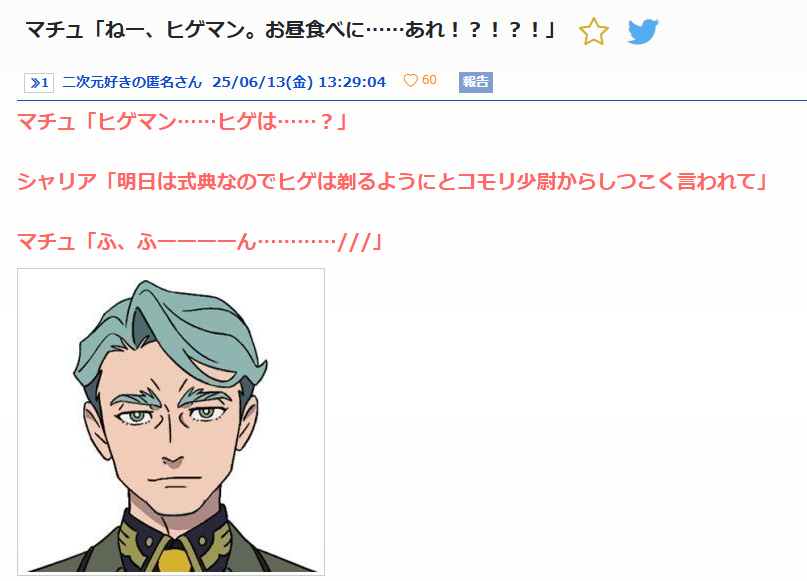
Task: Click the シャリア dialogue line about 式典
Action: (x=393, y=182)
